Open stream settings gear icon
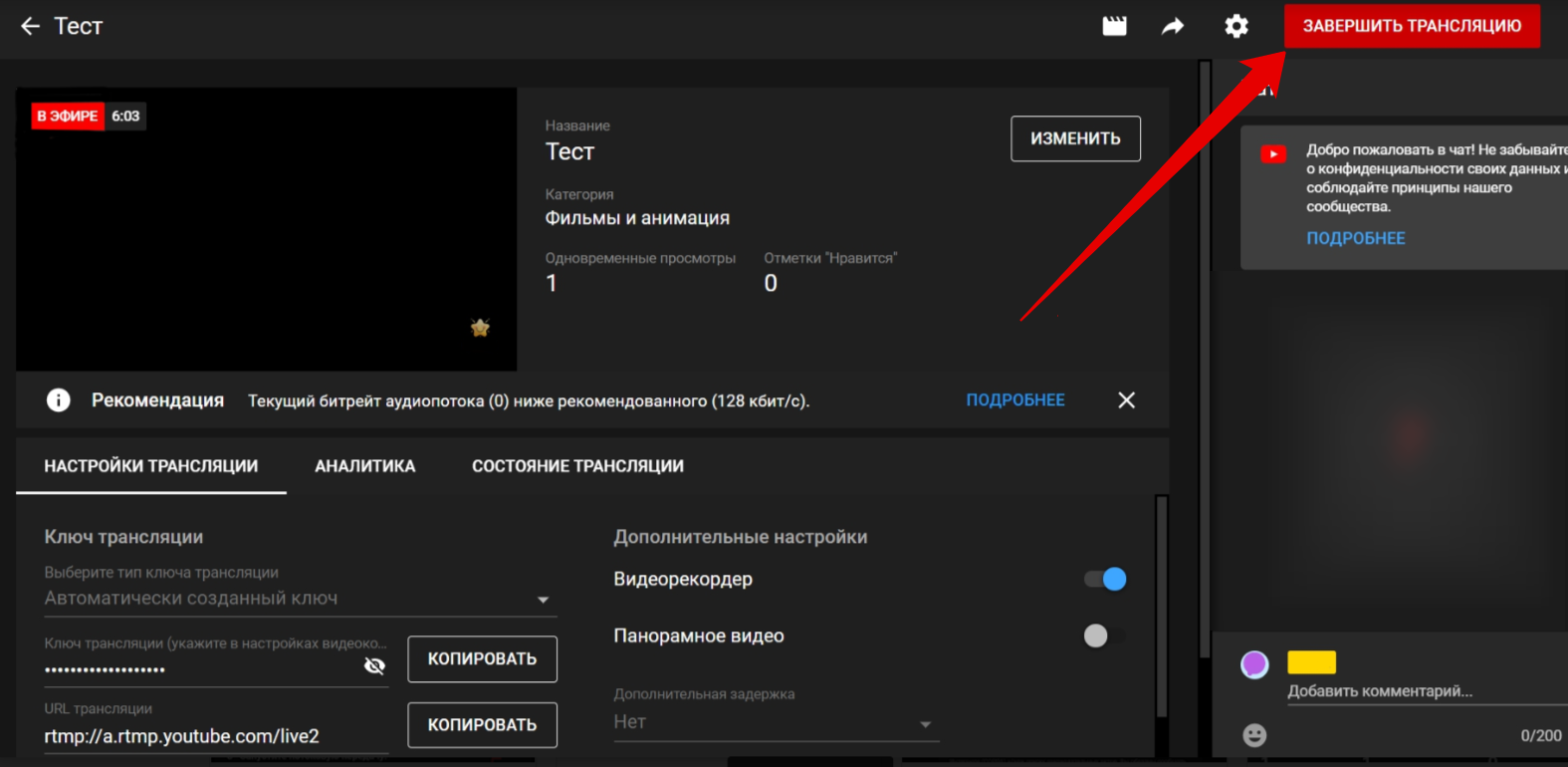1568x767 pixels. tap(1236, 26)
